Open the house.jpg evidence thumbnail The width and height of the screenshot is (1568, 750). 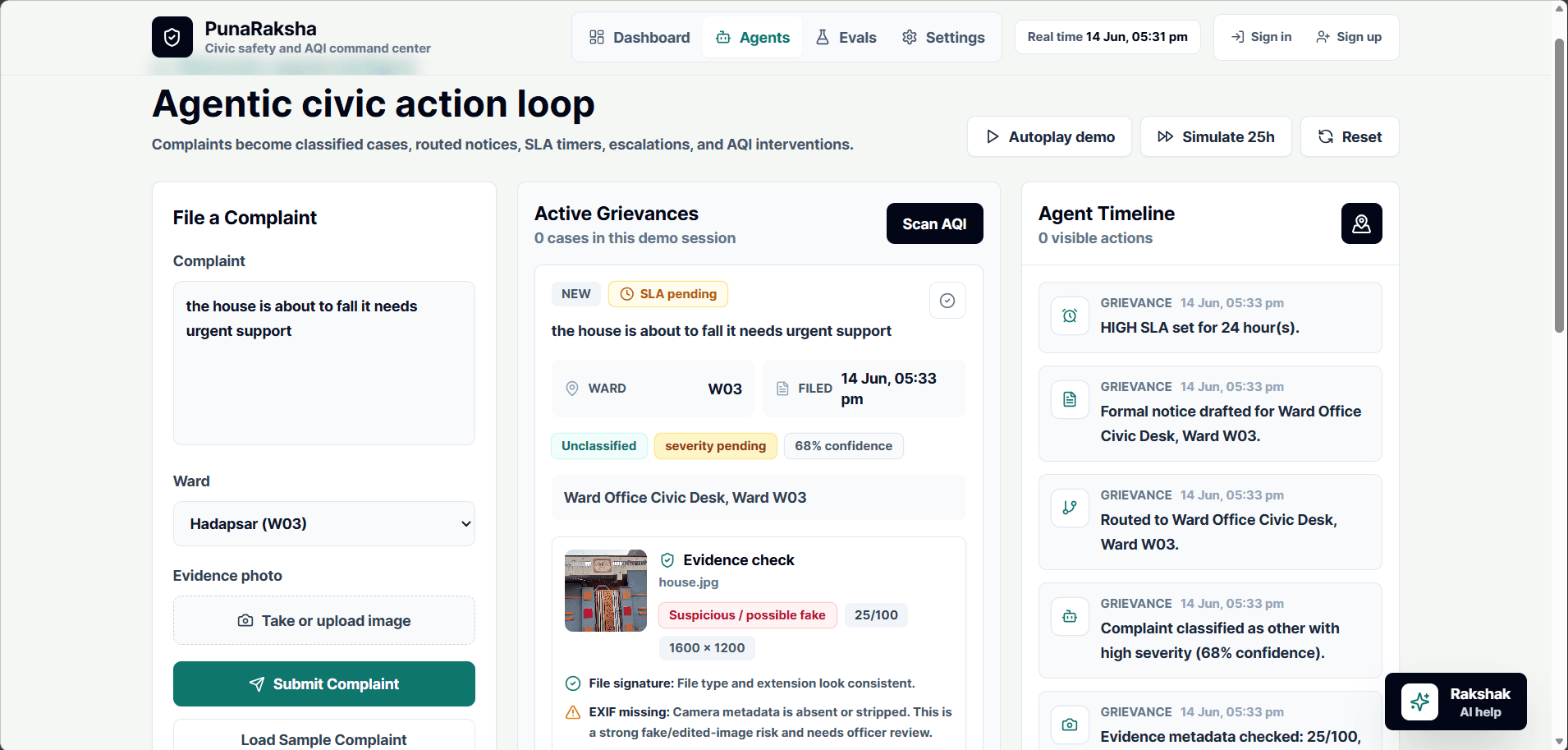pyautogui.click(x=606, y=591)
